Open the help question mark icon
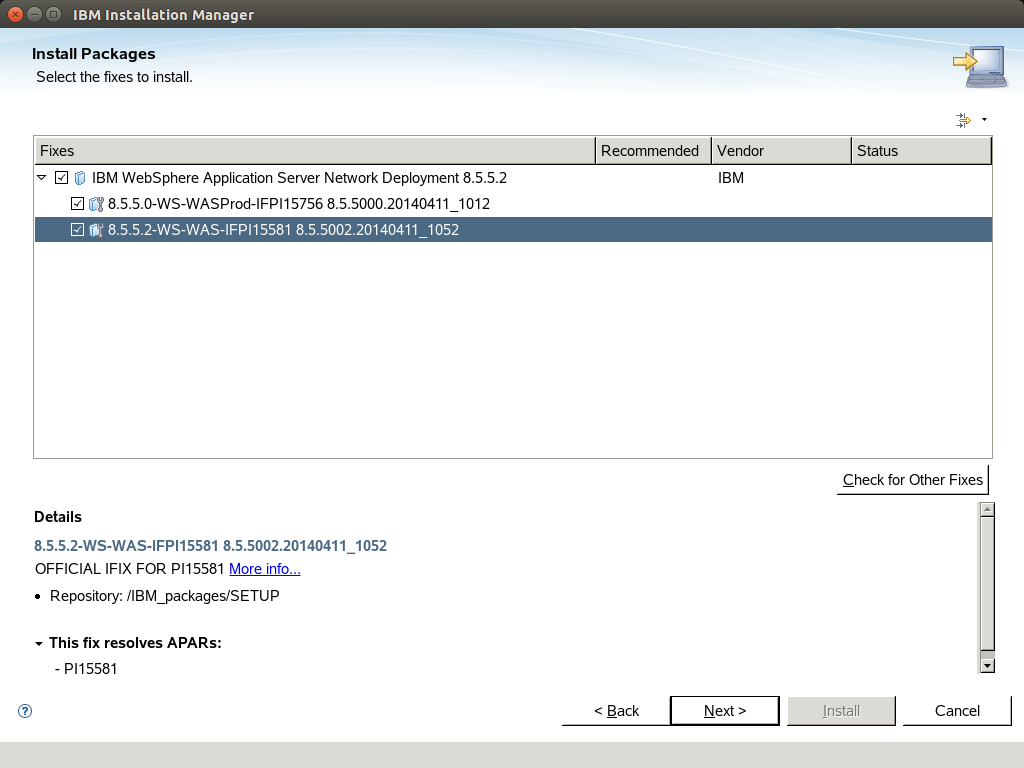The image size is (1024, 768). (x=25, y=711)
